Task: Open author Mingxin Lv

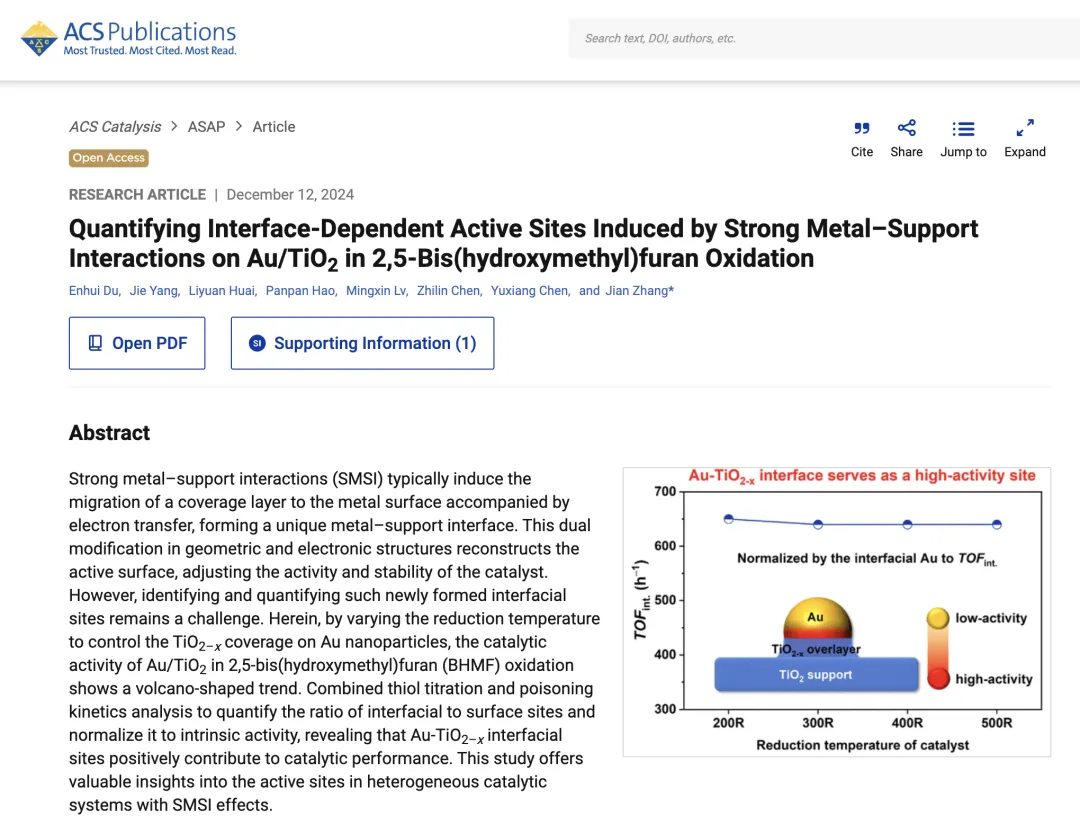Action: [375, 291]
